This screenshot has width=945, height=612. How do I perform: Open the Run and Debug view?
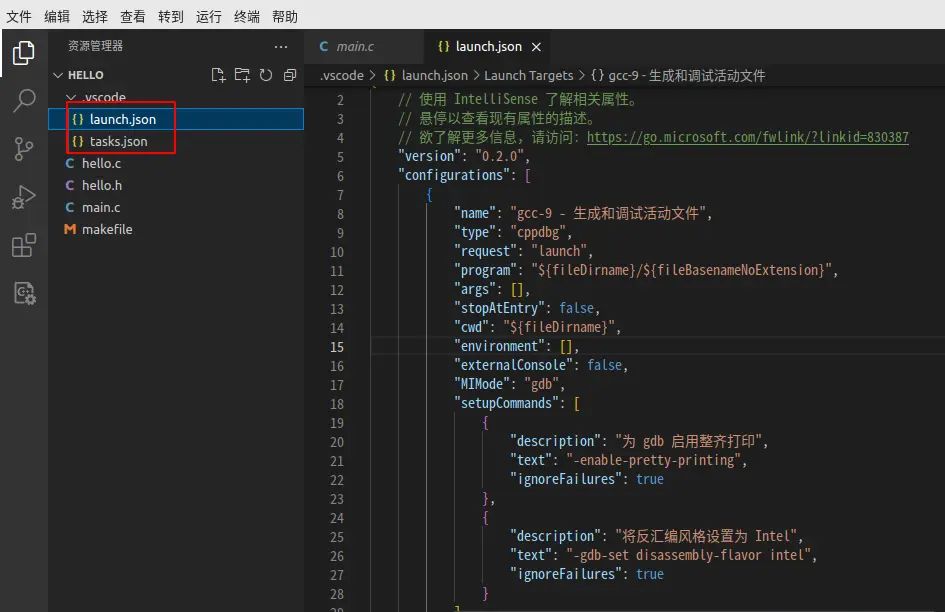[x=24, y=196]
